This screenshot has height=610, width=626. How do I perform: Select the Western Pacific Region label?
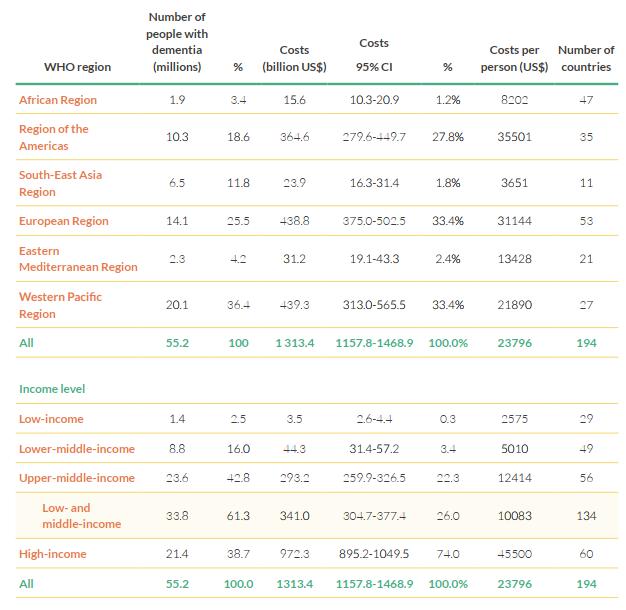60,305
